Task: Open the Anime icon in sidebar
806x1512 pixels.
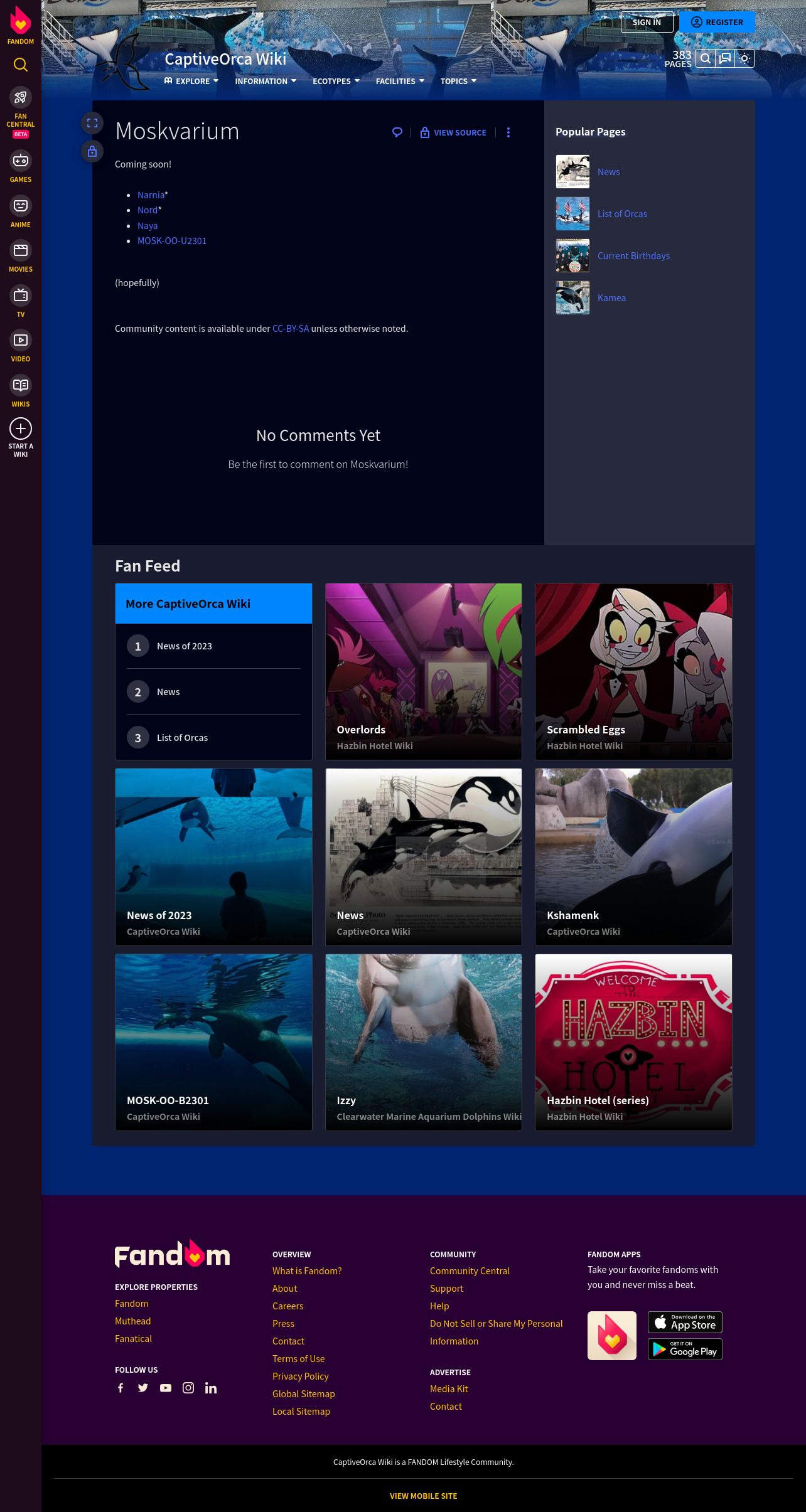Action: click(x=21, y=205)
